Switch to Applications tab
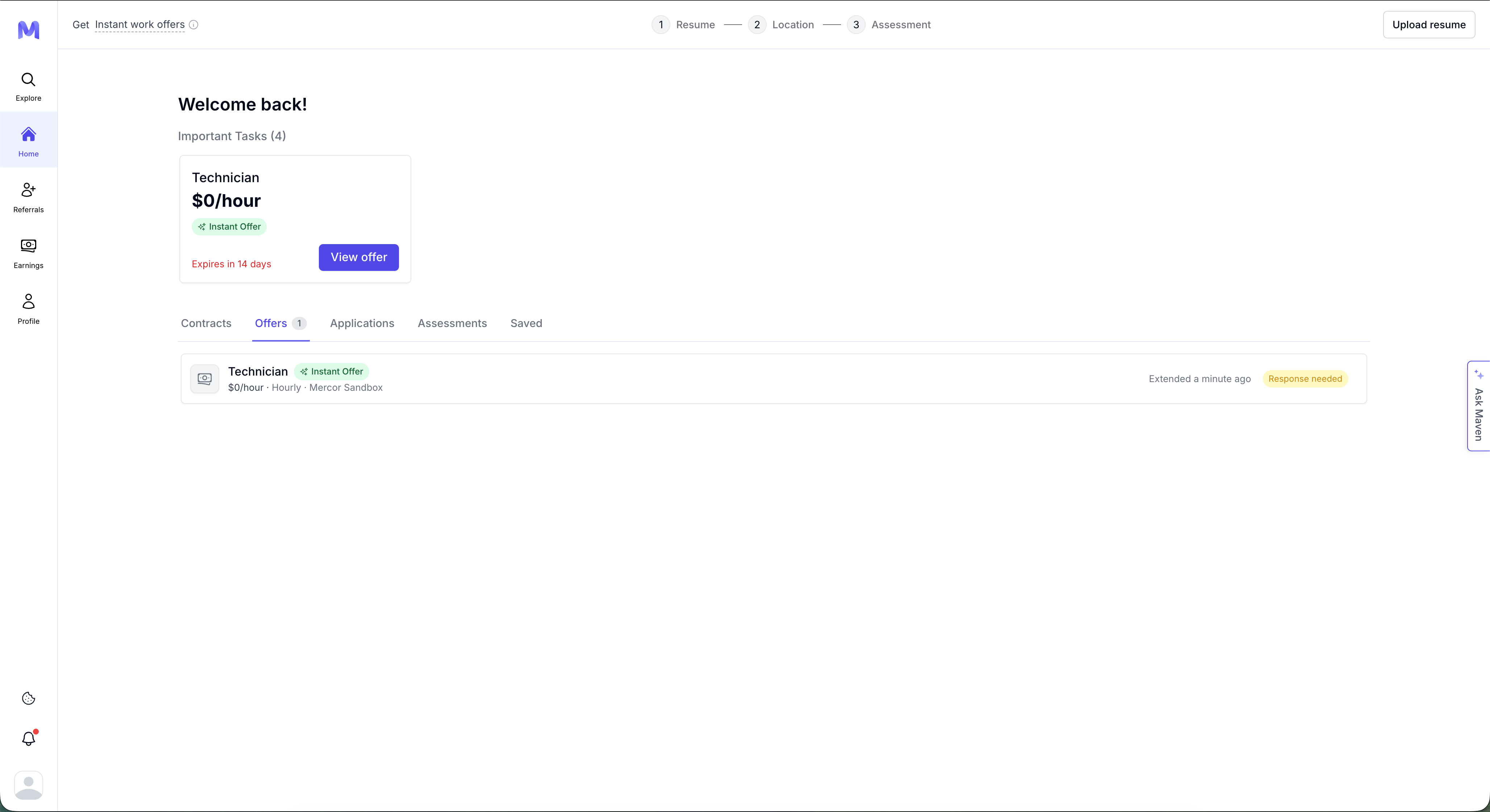The width and height of the screenshot is (1490, 812). pos(362,323)
